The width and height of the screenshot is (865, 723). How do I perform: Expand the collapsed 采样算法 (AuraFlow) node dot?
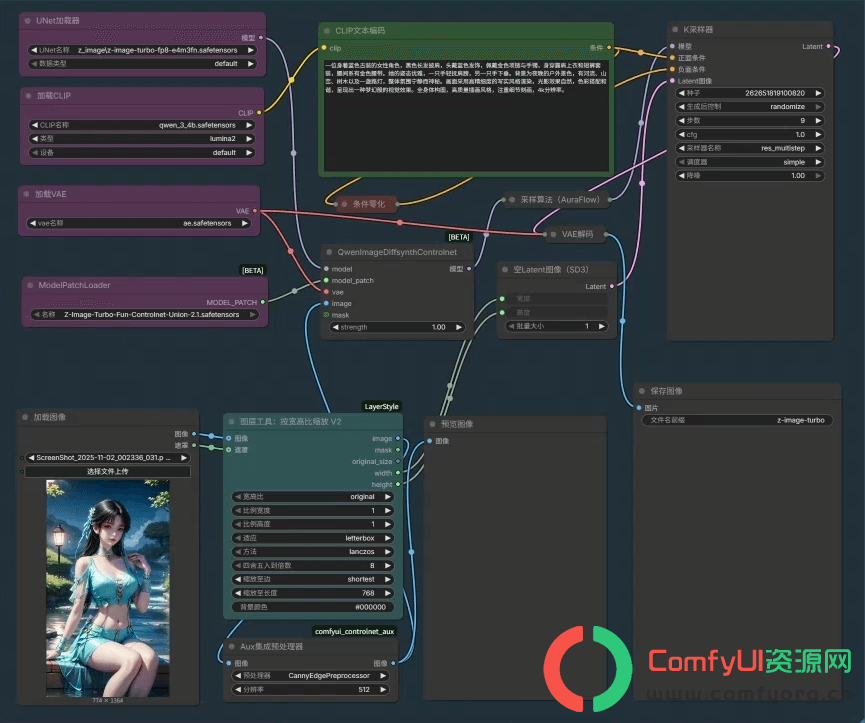click(512, 200)
